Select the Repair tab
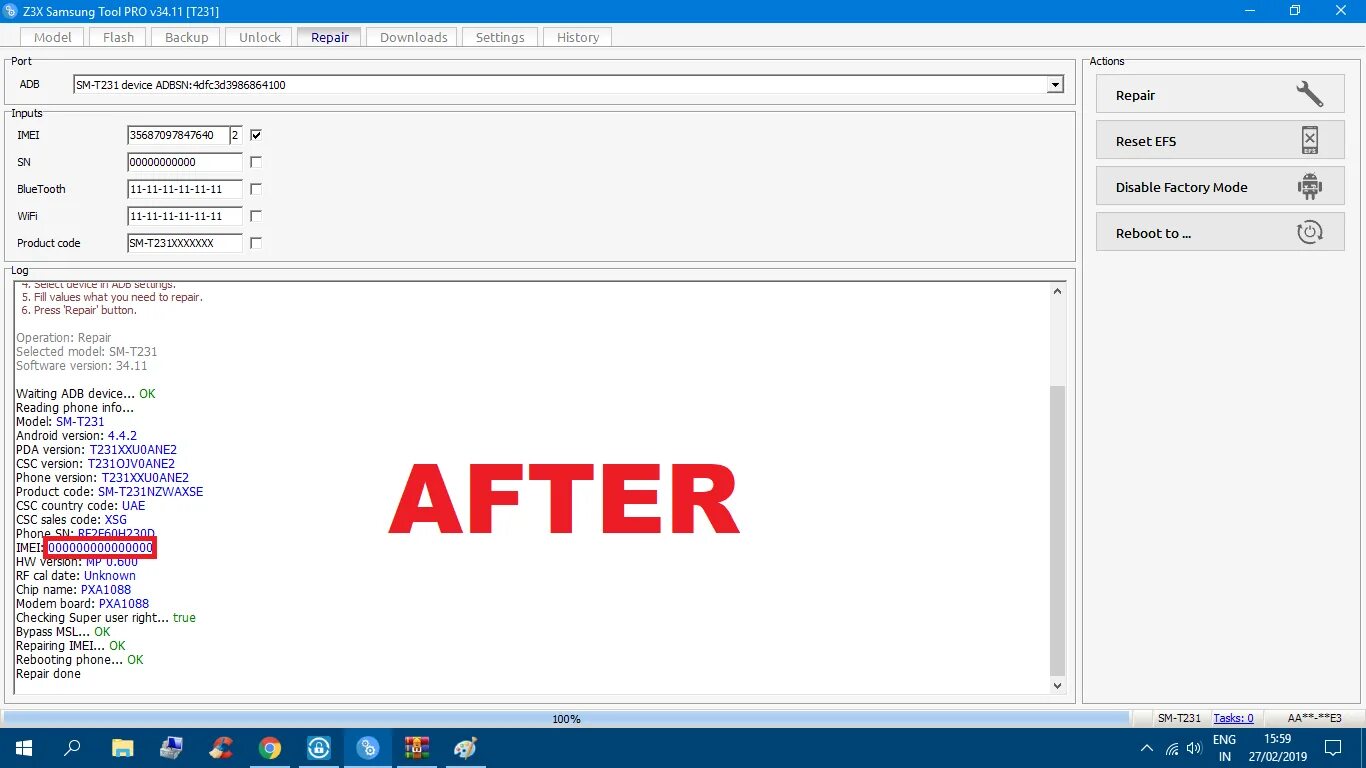The height and width of the screenshot is (768, 1366). point(330,37)
